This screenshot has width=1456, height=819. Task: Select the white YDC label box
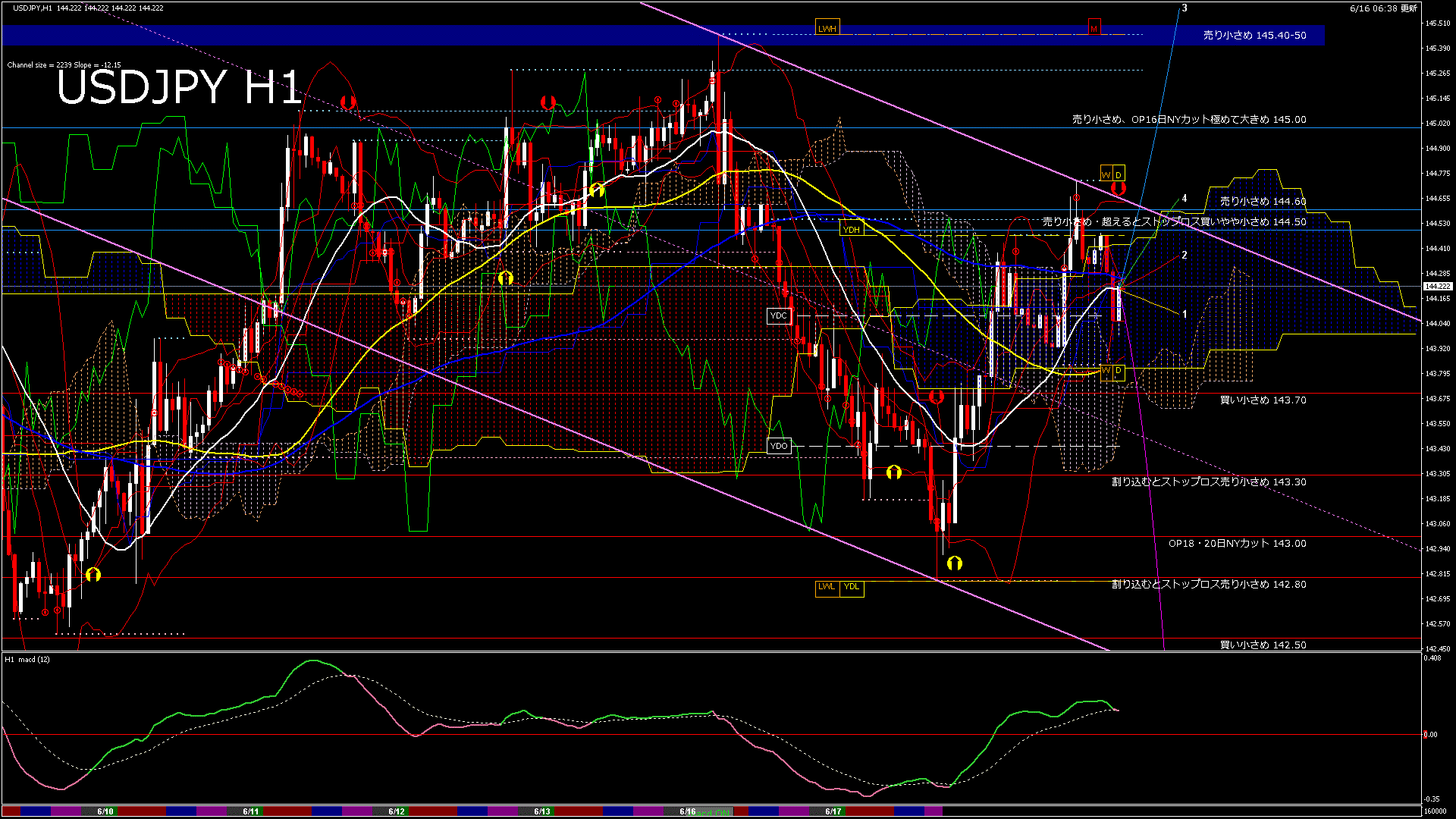pyautogui.click(x=779, y=315)
